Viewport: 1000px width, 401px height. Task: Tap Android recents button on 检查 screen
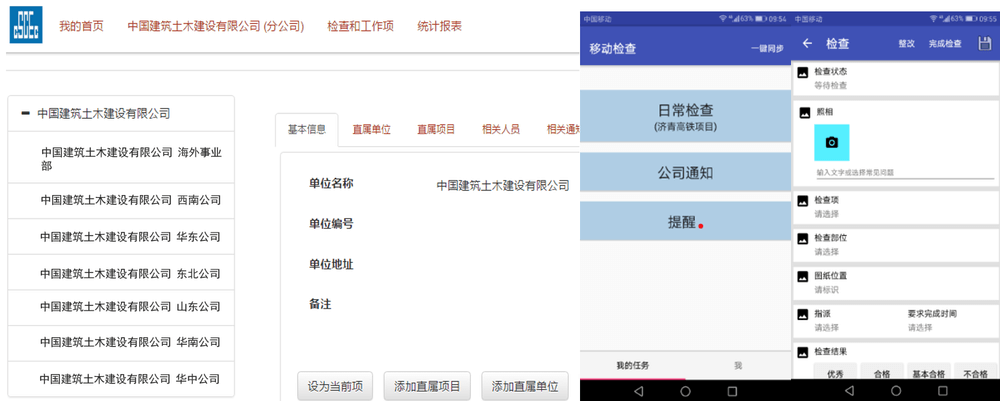click(943, 391)
